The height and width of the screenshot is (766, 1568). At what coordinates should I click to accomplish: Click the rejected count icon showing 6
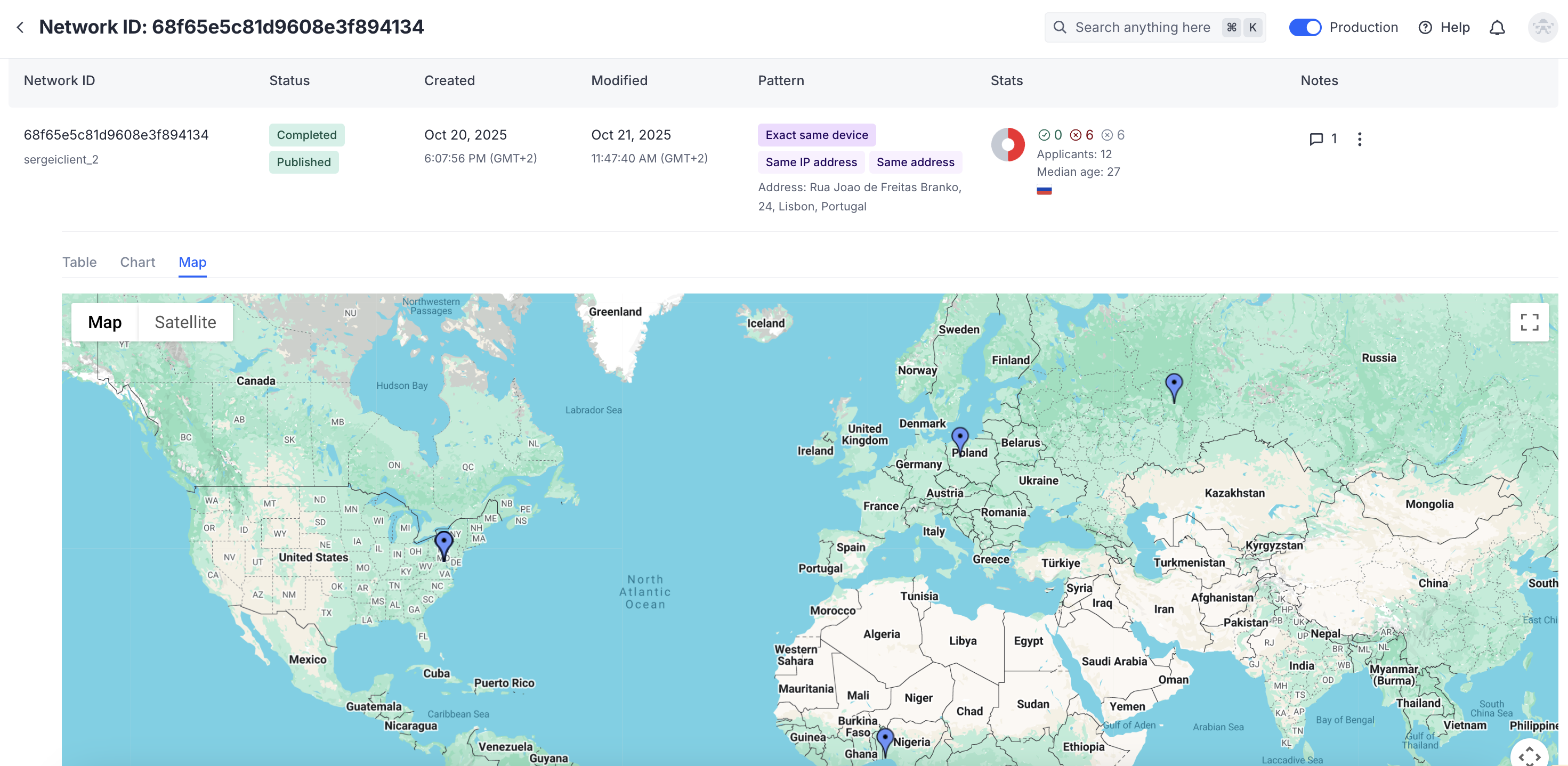[1075, 135]
